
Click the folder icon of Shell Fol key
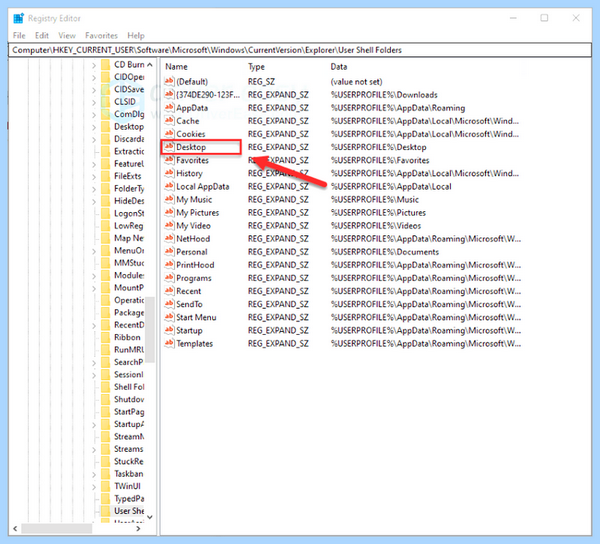(106, 387)
